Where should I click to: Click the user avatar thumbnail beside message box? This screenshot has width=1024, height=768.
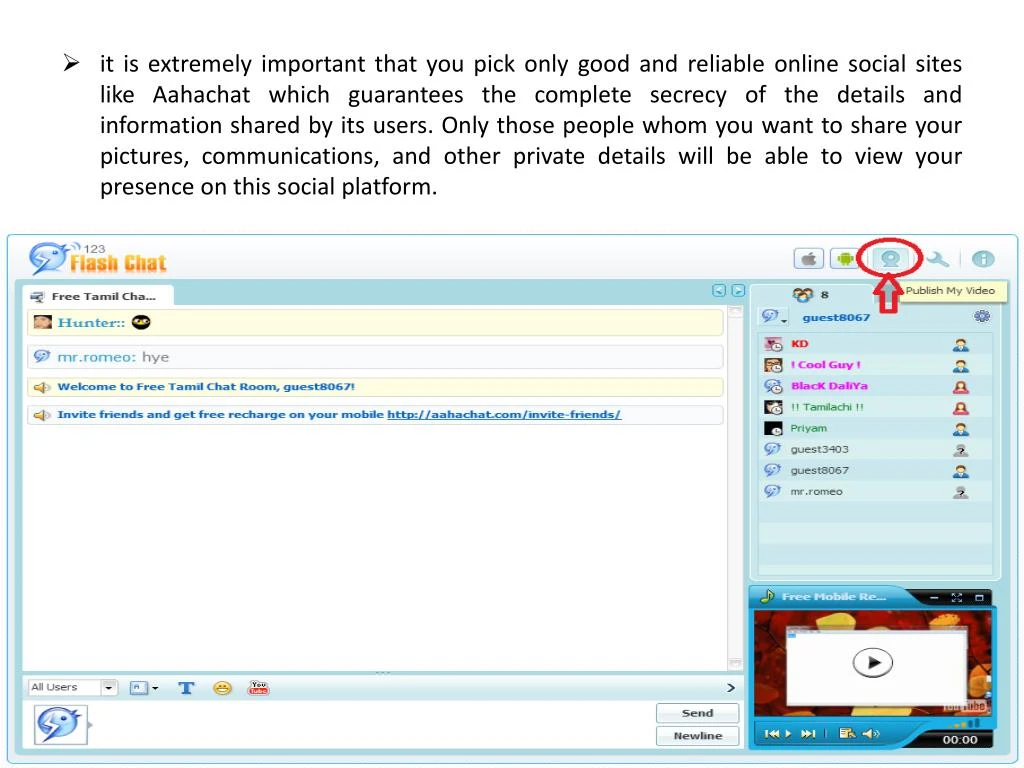point(60,724)
